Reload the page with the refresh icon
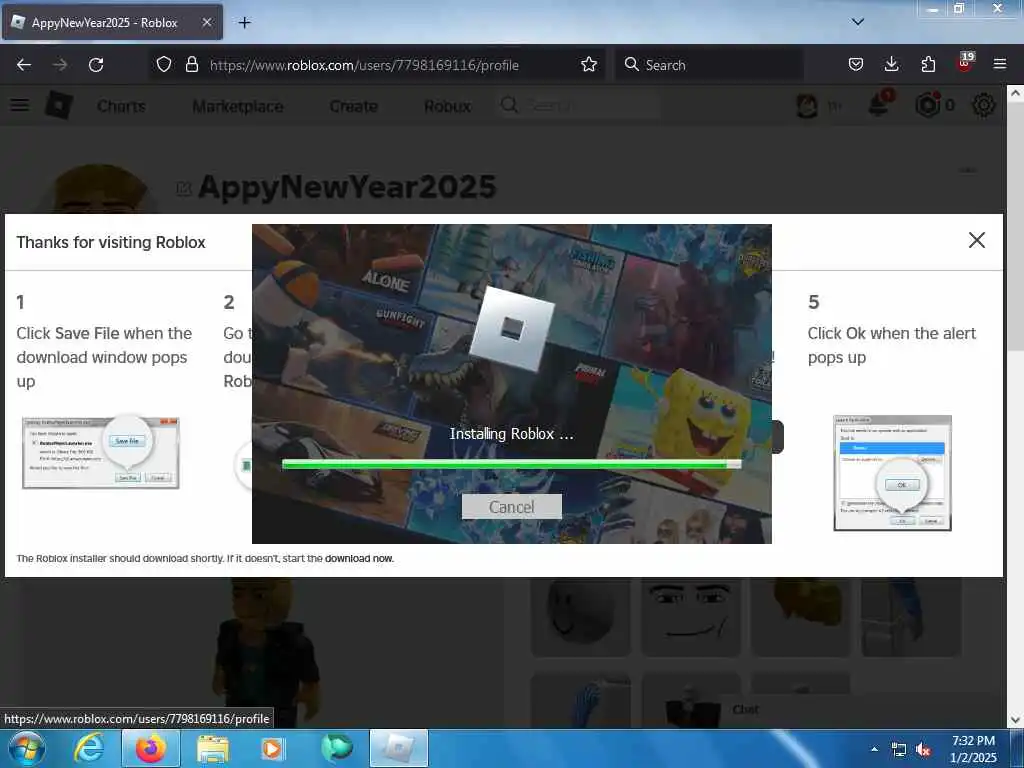 coord(96,65)
